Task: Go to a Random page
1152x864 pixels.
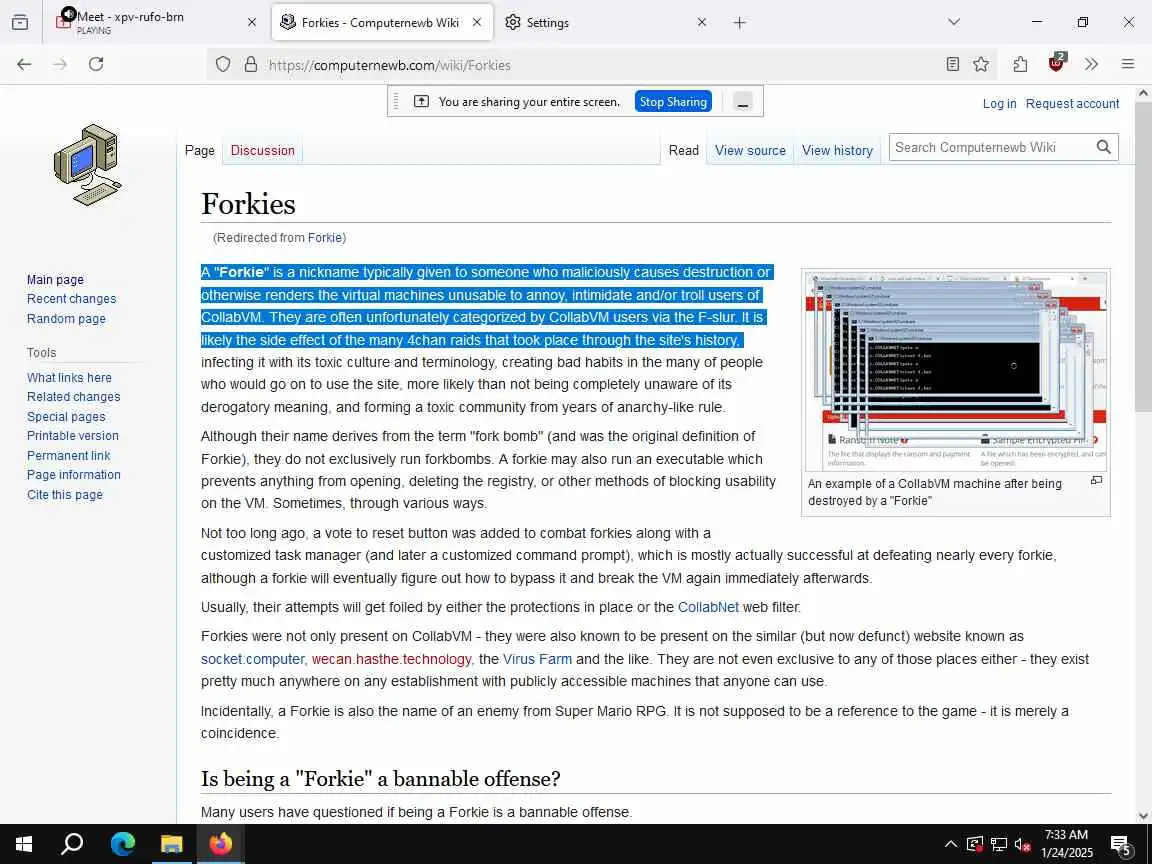Action: (x=66, y=319)
